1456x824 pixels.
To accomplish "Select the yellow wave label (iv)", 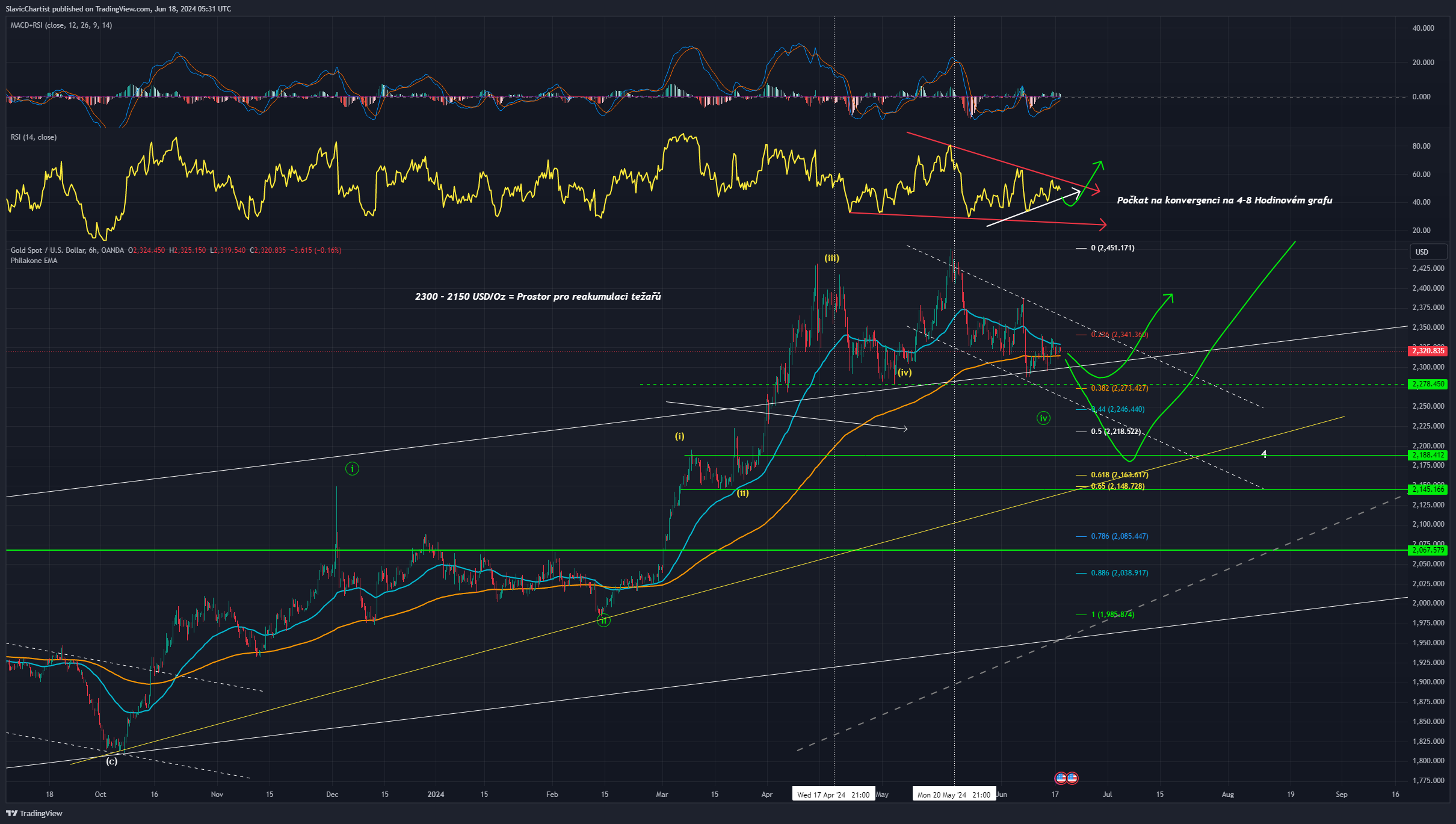I will click(905, 373).
